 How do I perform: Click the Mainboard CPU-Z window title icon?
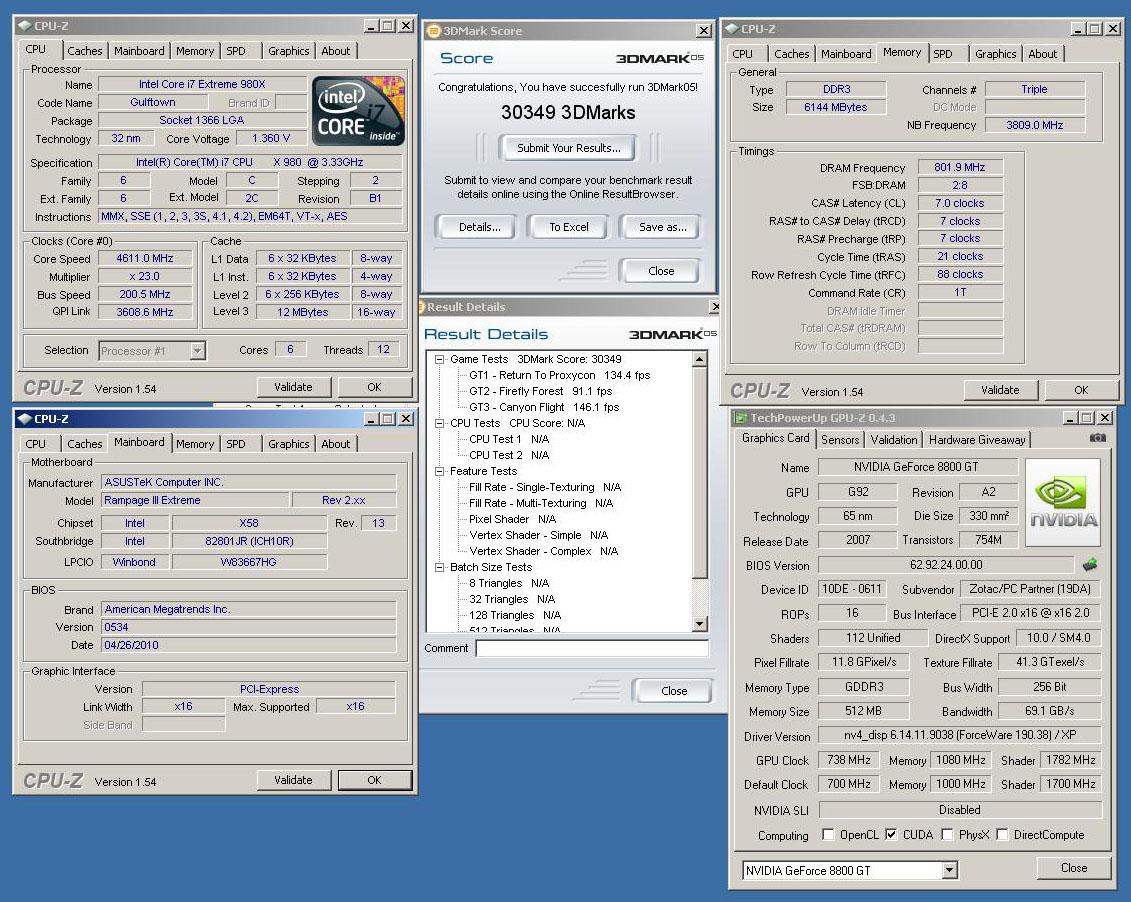24,419
